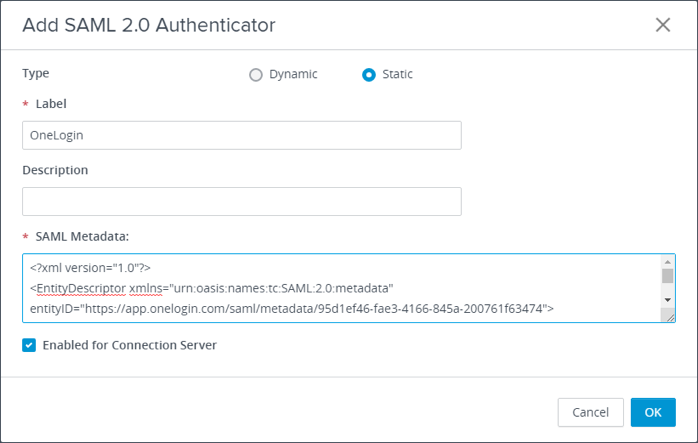Focus the empty Description input field

click(x=241, y=201)
